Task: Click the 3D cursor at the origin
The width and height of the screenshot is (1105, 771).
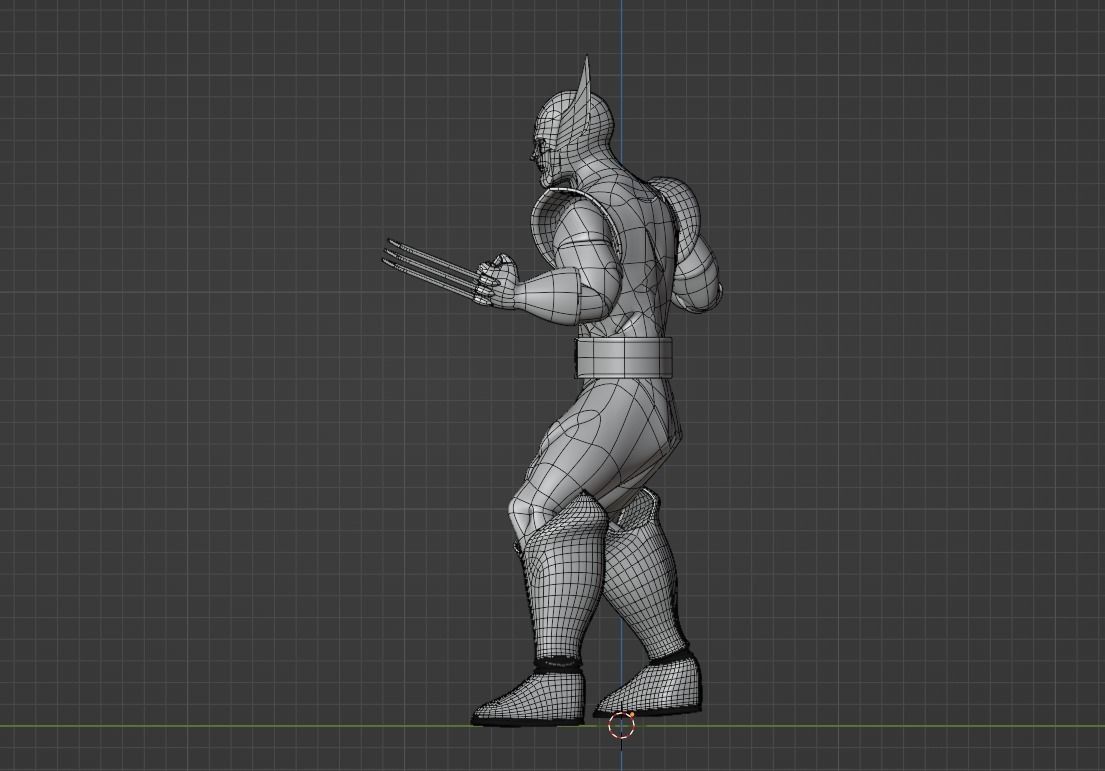Action: click(622, 724)
